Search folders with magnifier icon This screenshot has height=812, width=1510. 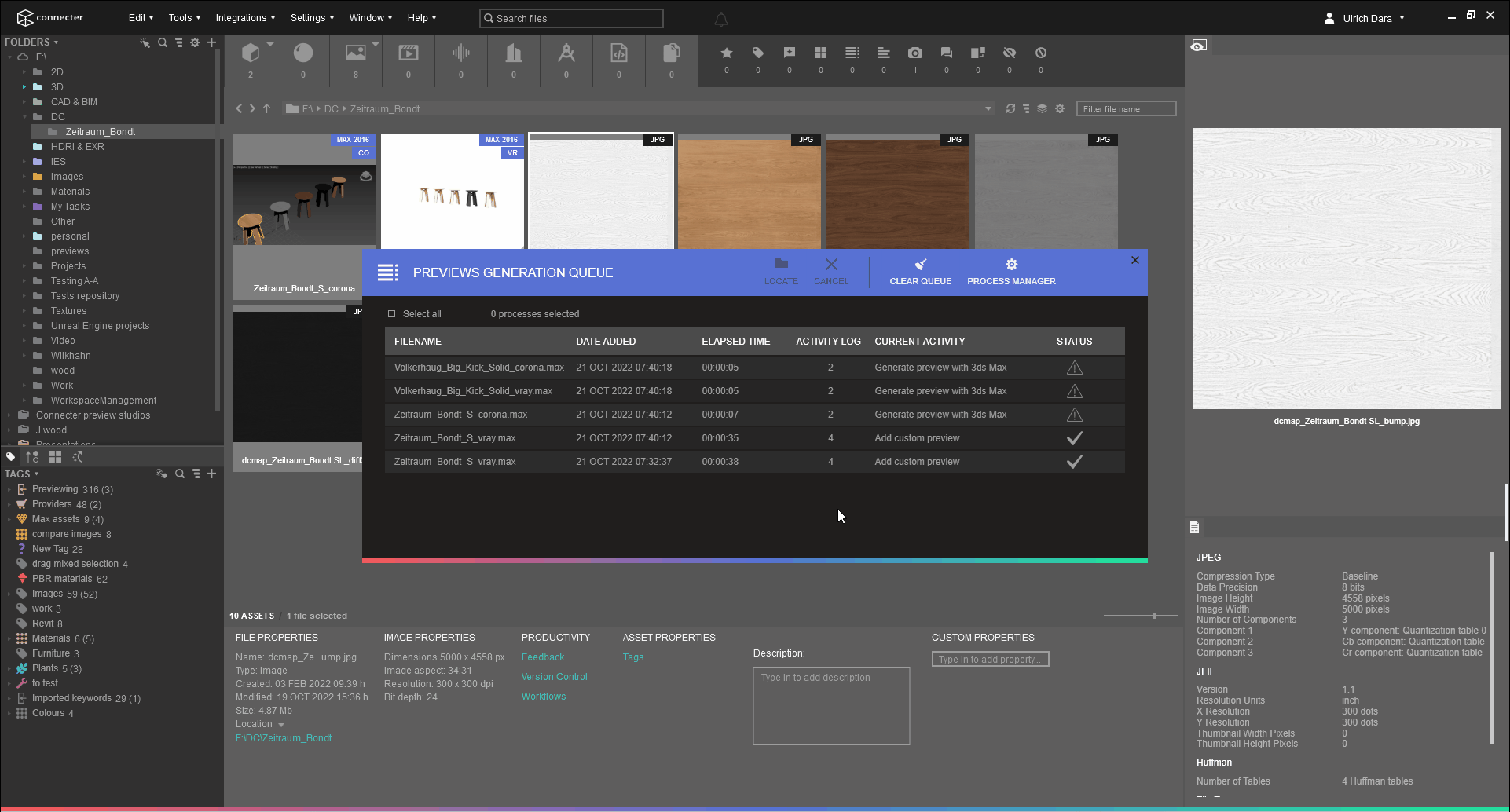point(163,42)
